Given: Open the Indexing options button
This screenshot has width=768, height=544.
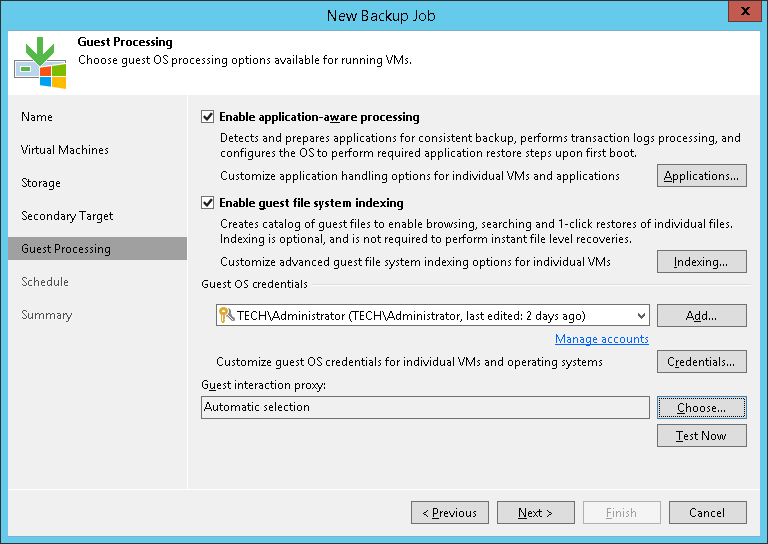Looking at the screenshot, I should 701,262.
